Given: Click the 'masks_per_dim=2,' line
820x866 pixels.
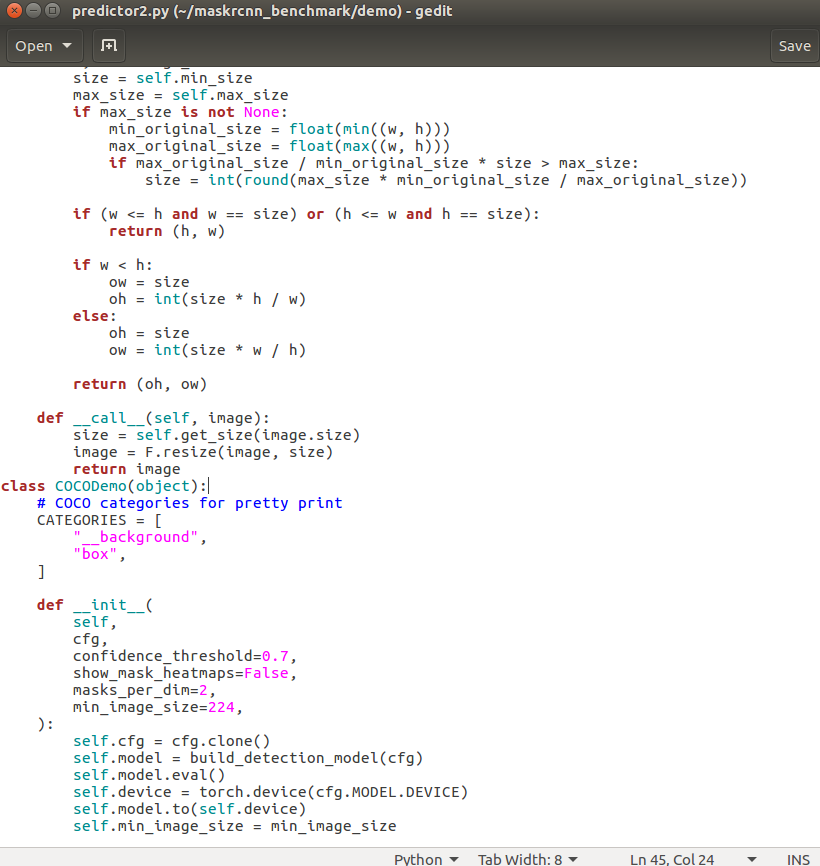Looking at the screenshot, I should coord(144,690).
